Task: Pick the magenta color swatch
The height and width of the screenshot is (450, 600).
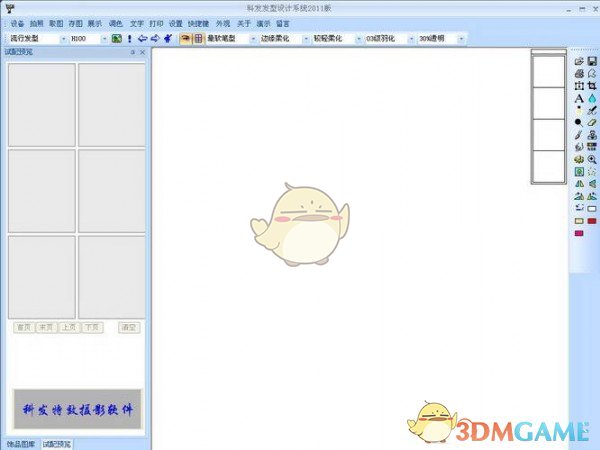Action: (579, 233)
